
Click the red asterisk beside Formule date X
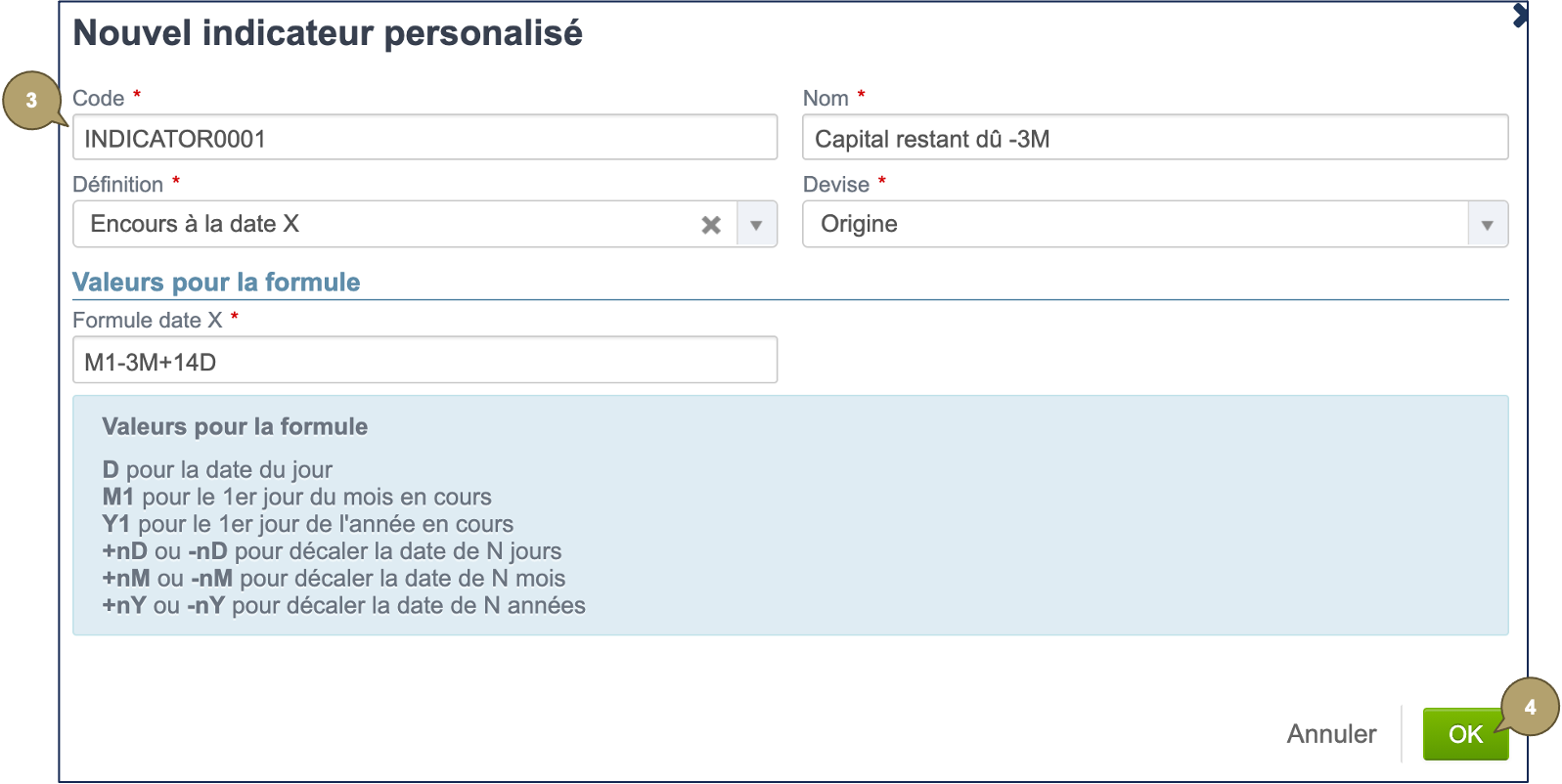(x=234, y=316)
